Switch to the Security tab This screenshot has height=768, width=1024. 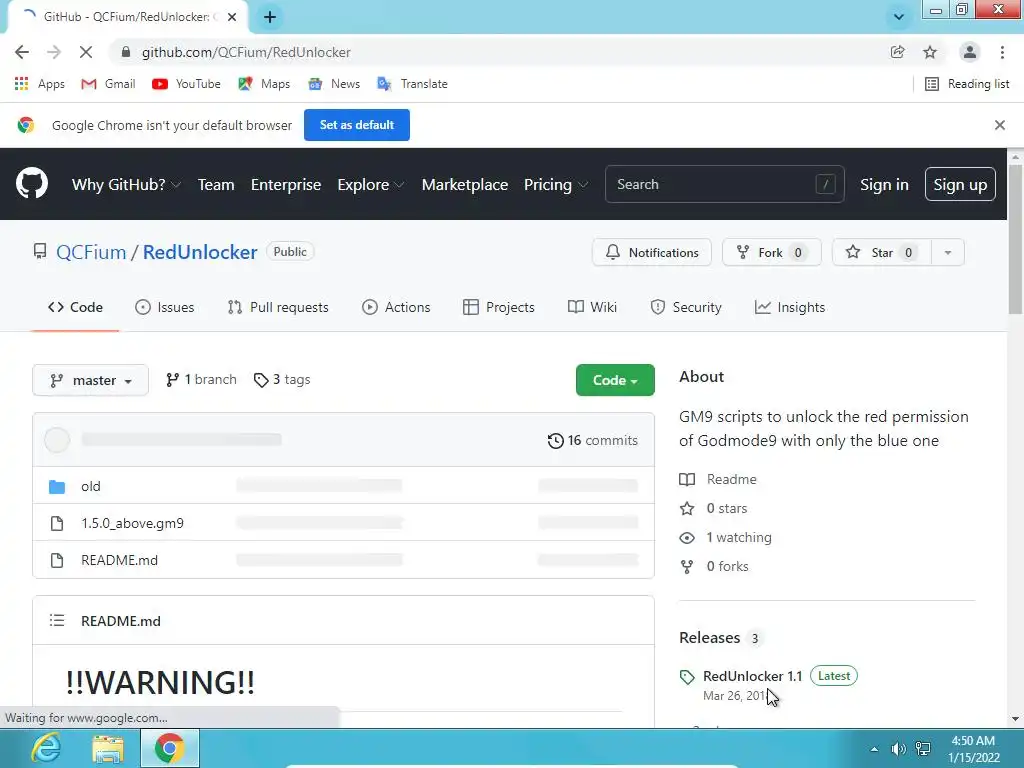click(x=686, y=307)
